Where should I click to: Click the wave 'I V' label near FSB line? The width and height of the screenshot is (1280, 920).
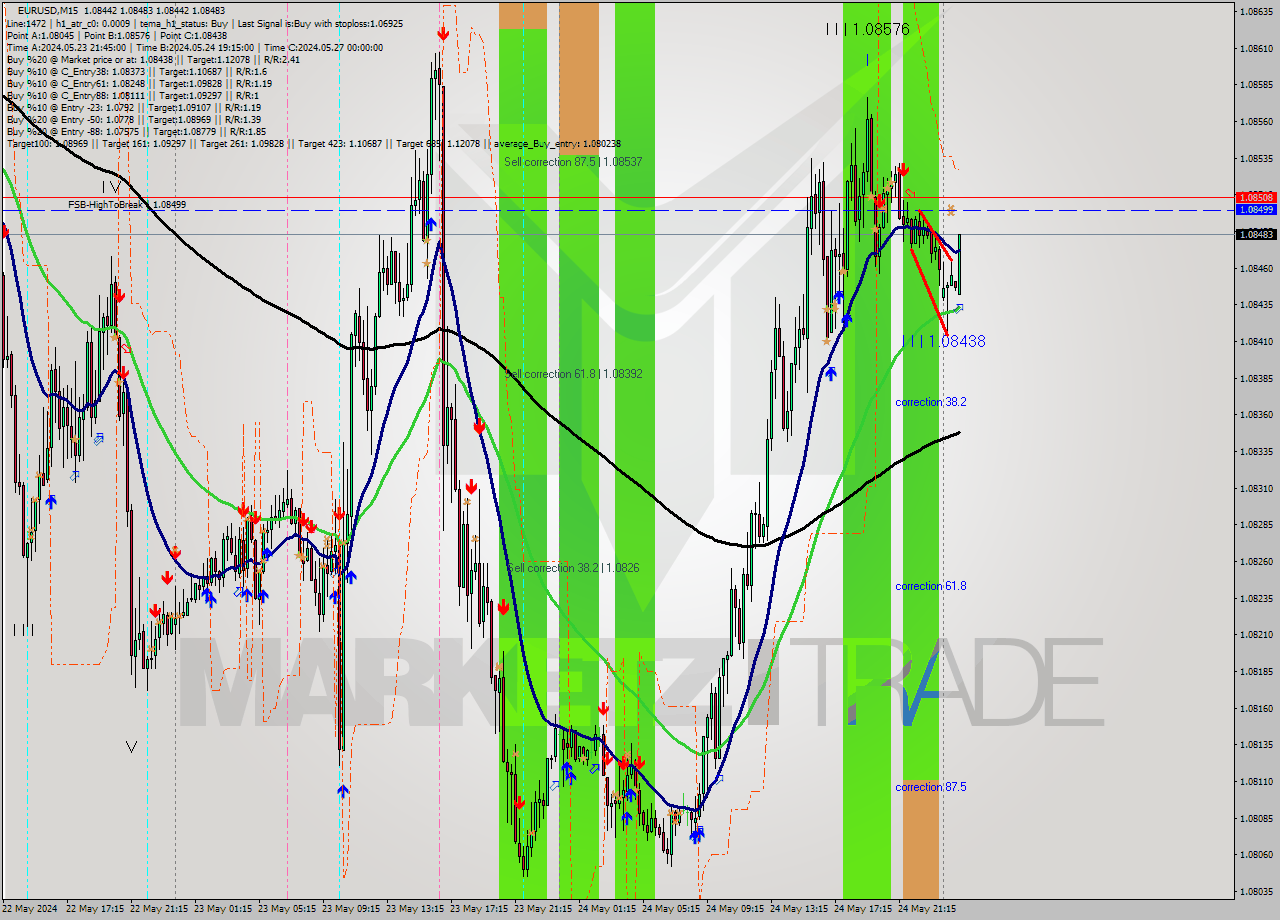(112, 187)
